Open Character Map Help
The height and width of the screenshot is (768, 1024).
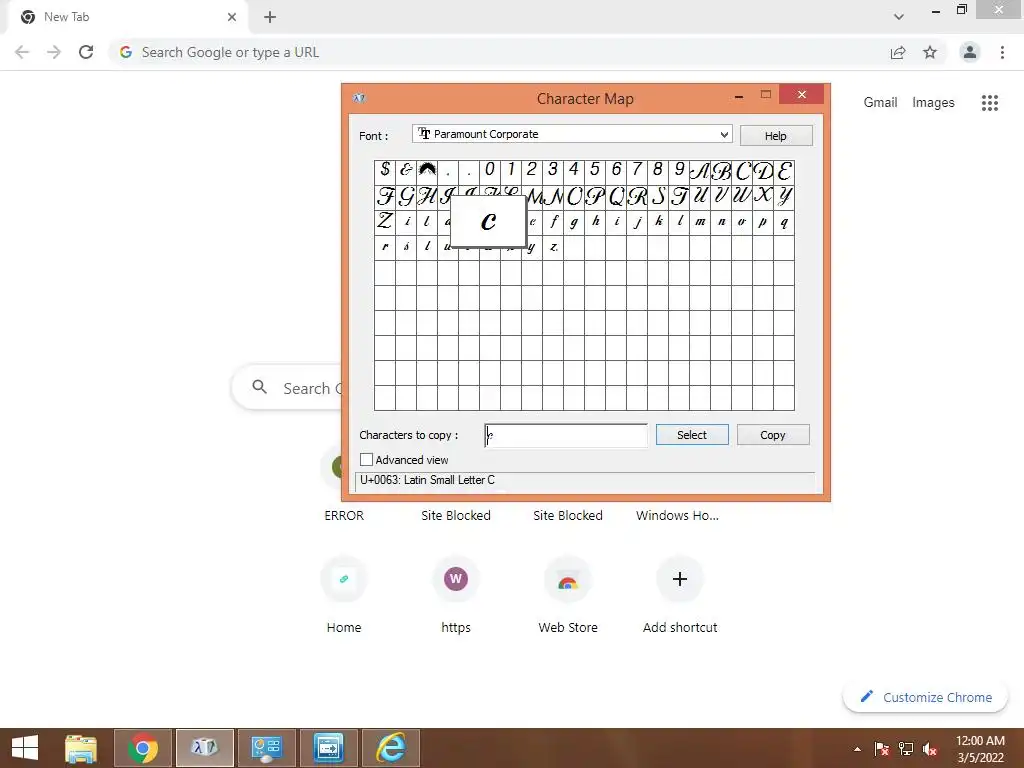click(776, 136)
